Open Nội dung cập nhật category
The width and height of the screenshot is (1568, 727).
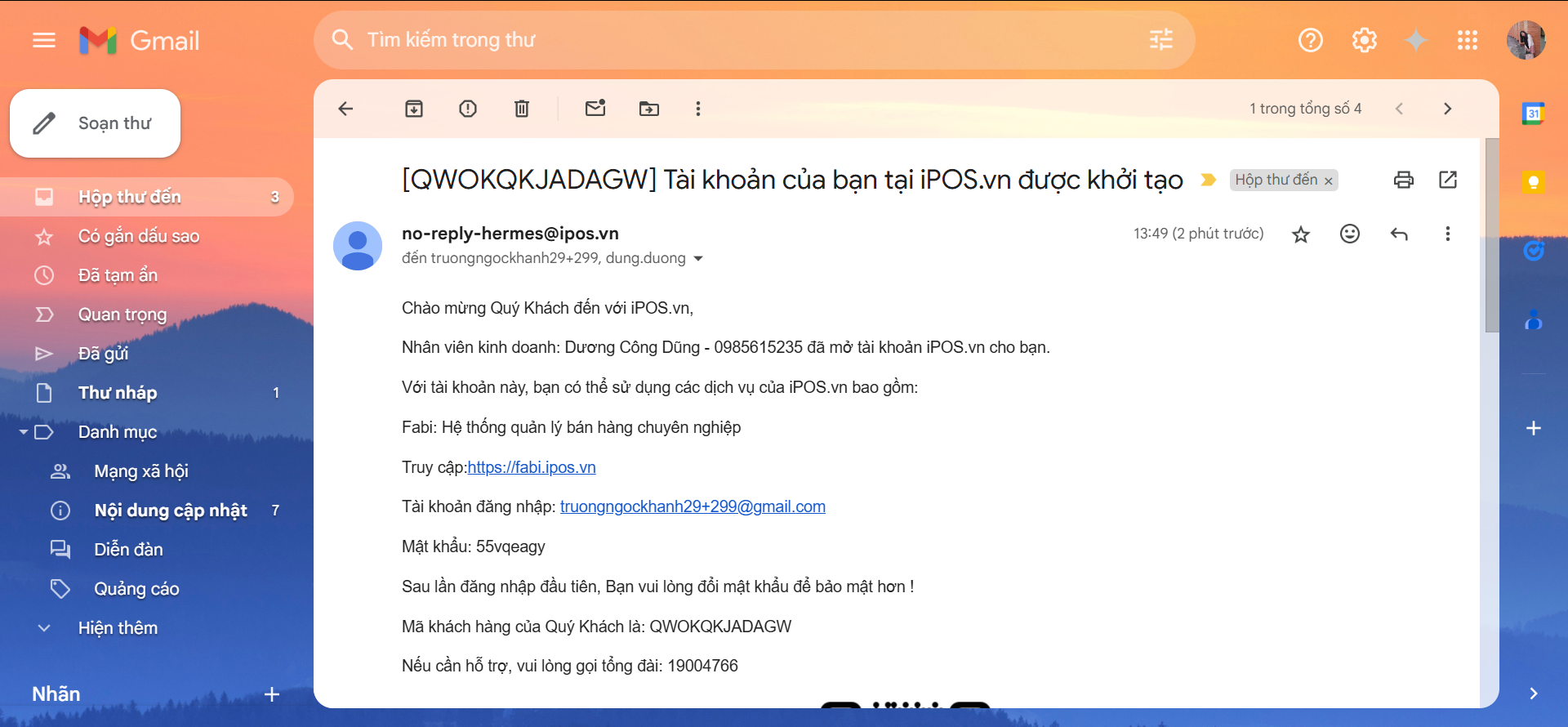[147, 511]
